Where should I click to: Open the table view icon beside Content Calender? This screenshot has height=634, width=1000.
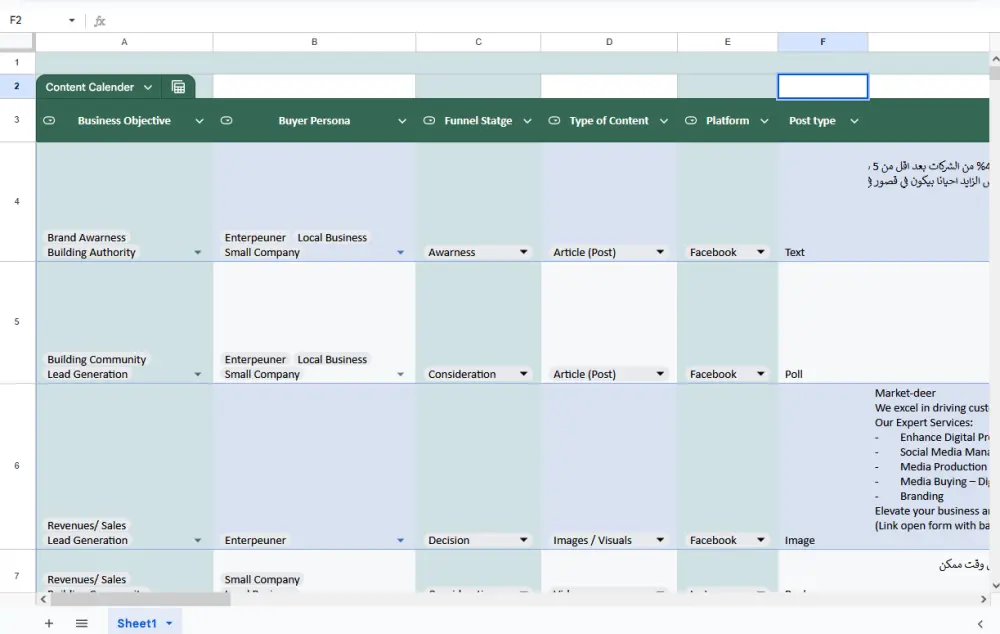tap(179, 87)
